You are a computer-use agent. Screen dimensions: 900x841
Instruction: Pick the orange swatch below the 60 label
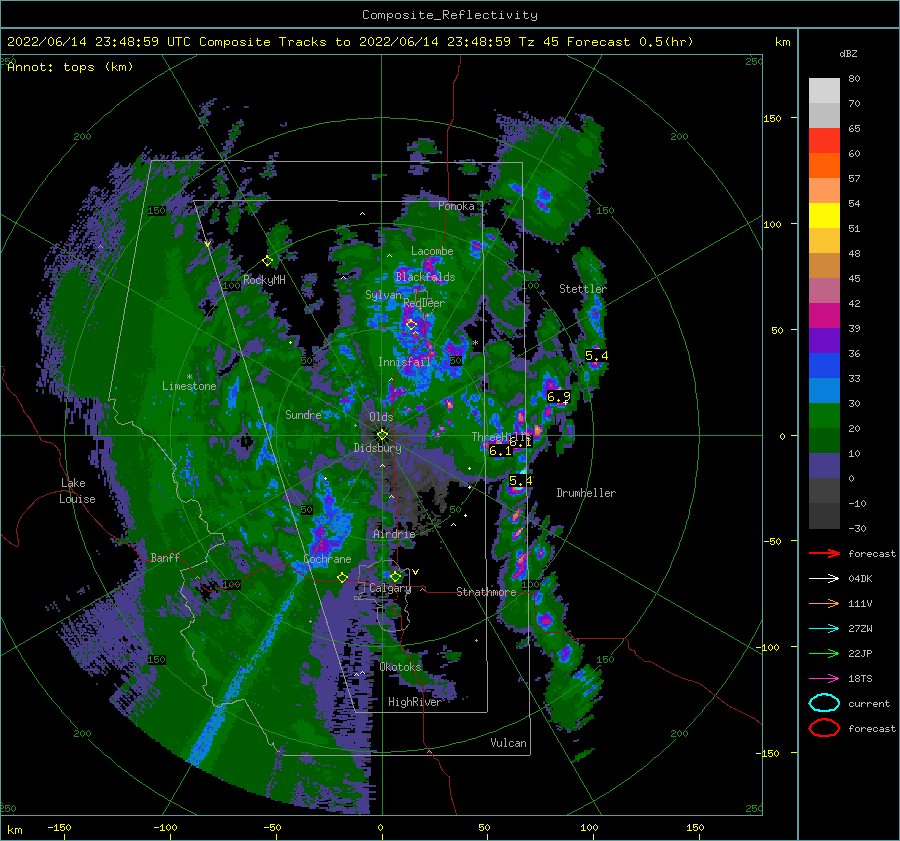824,166
